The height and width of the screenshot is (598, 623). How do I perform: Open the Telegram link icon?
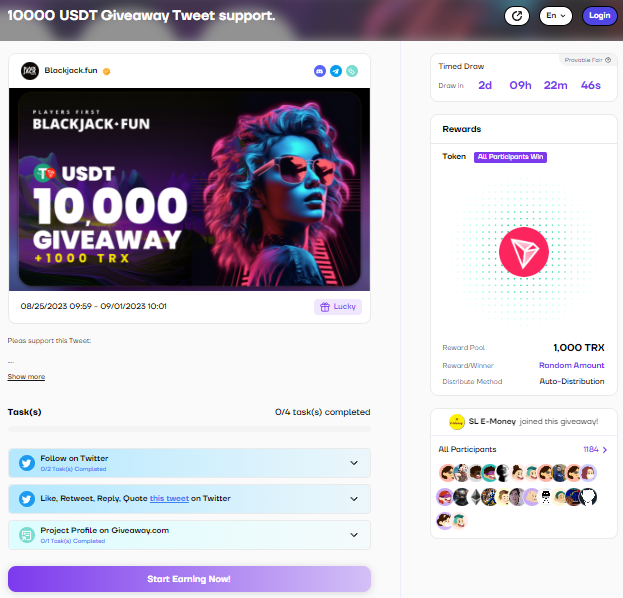coord(336,71)
